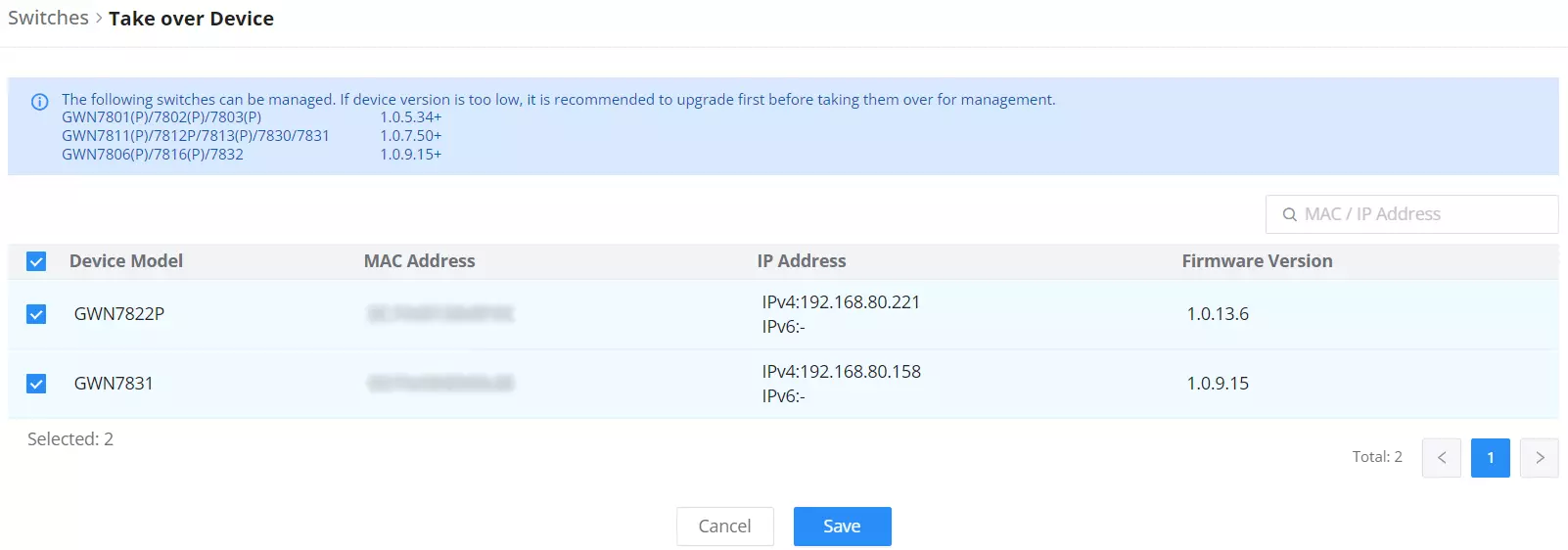Uncheck the GWN7822P row checkbox

click(36, 314)
